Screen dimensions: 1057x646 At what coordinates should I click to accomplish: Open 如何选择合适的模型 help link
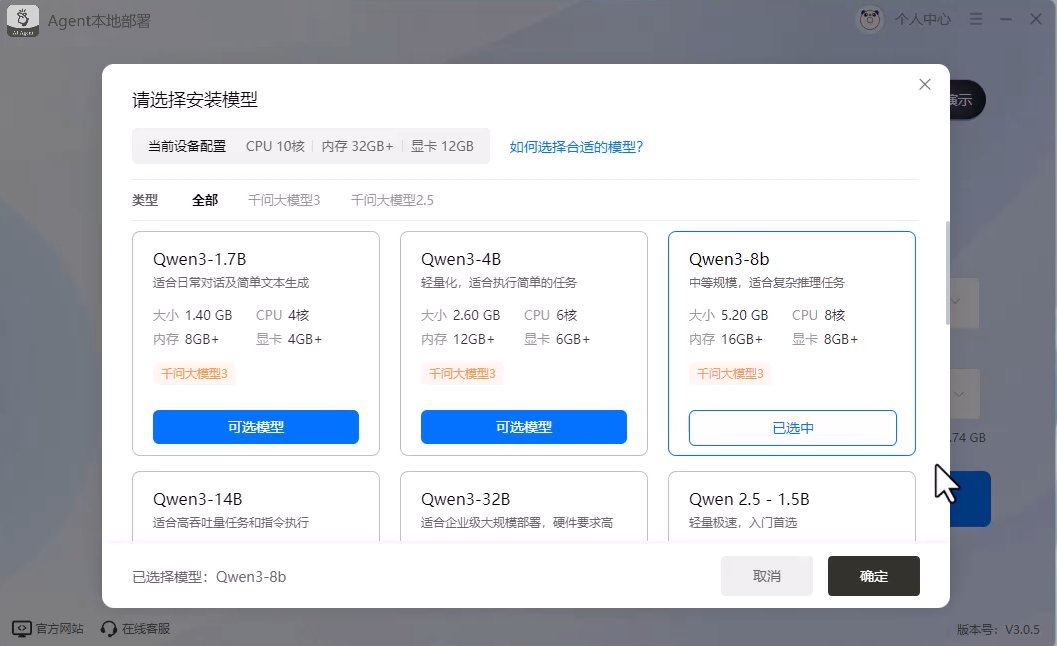(576, 146)
